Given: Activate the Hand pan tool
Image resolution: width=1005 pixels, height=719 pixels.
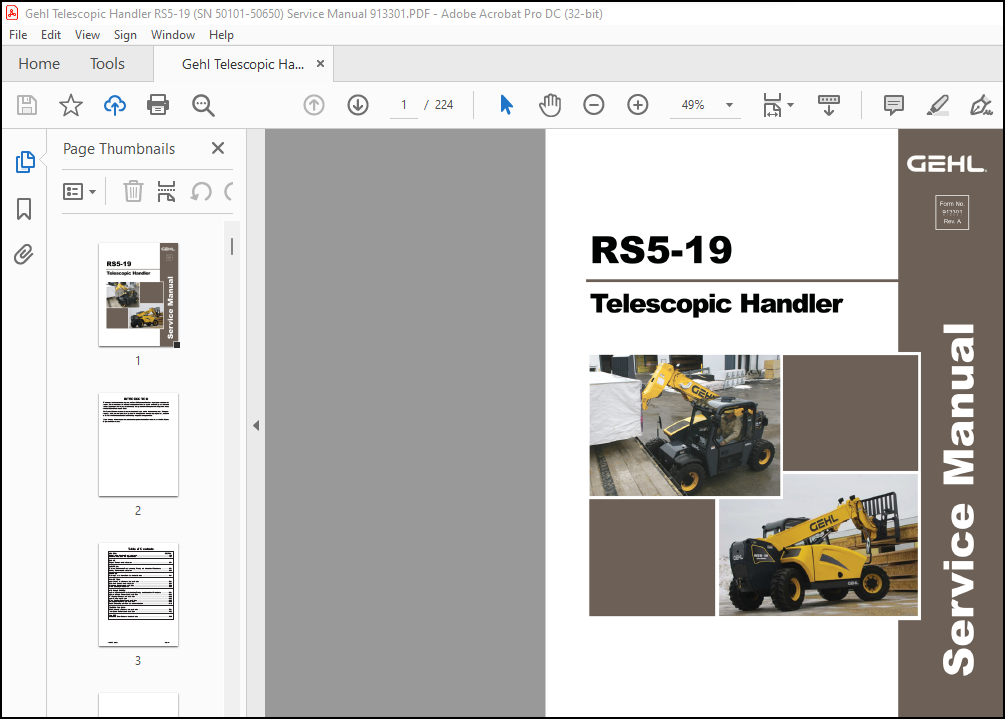Looking at the screenshot, I should click(550, 105).
